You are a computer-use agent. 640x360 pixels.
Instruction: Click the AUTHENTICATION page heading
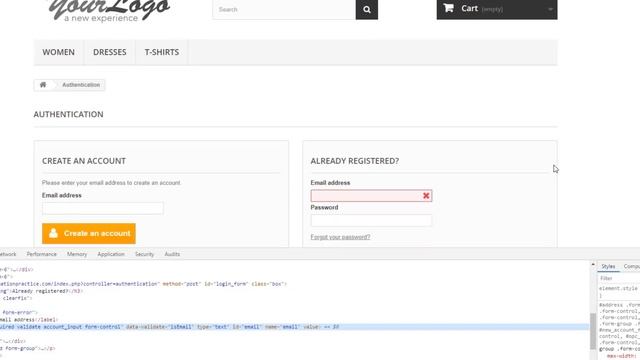69,114
